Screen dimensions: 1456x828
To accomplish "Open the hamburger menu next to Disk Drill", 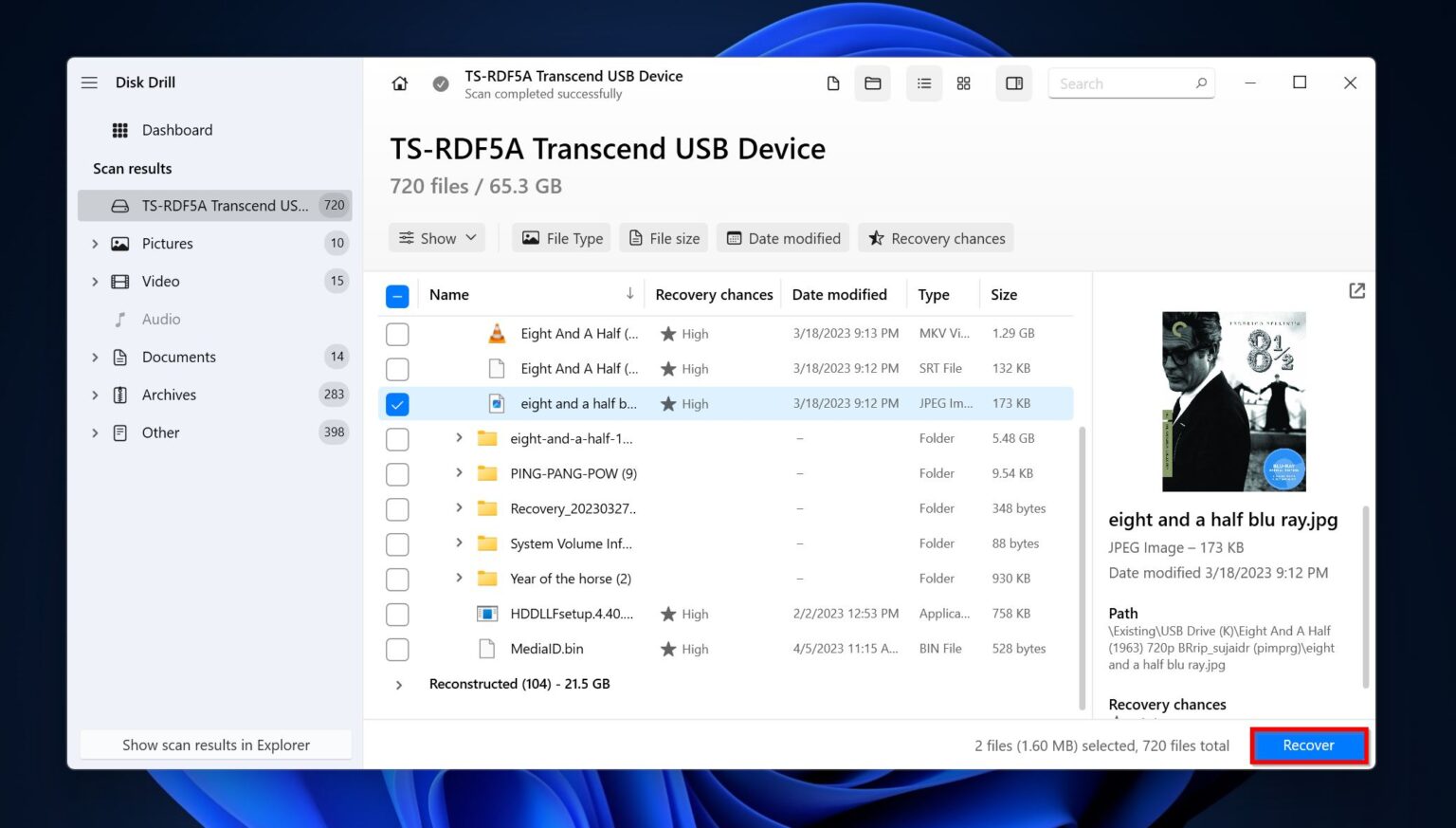I will point(89,83).
